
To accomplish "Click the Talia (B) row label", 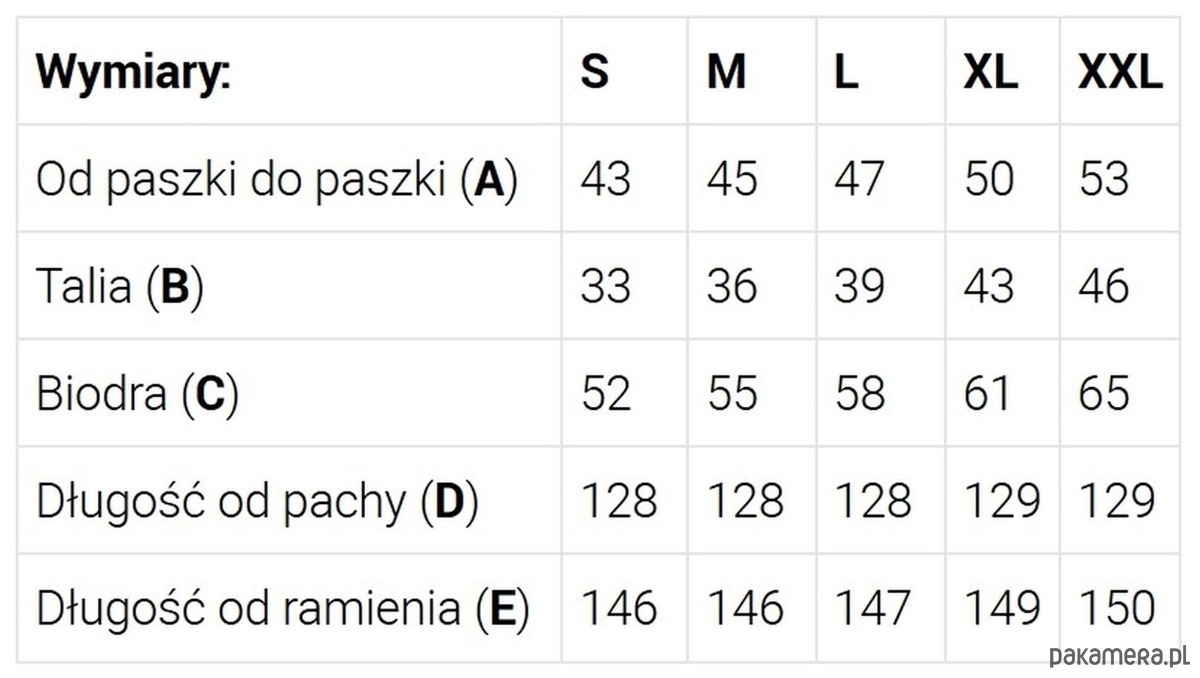I will pyautogui.click(x=120, y=287).
